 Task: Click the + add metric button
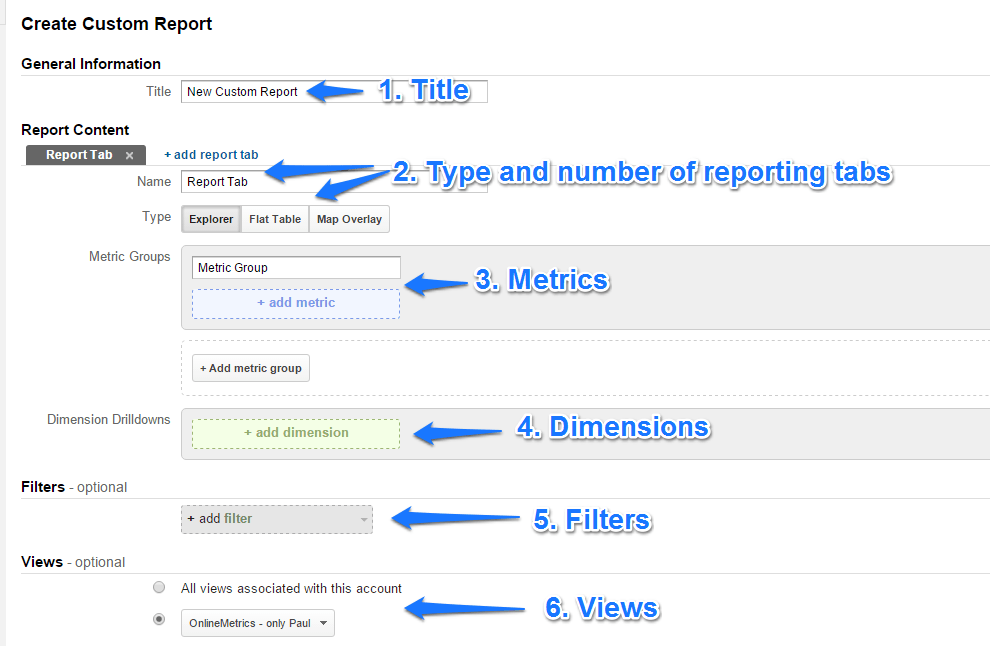click(x=295, y=303)
